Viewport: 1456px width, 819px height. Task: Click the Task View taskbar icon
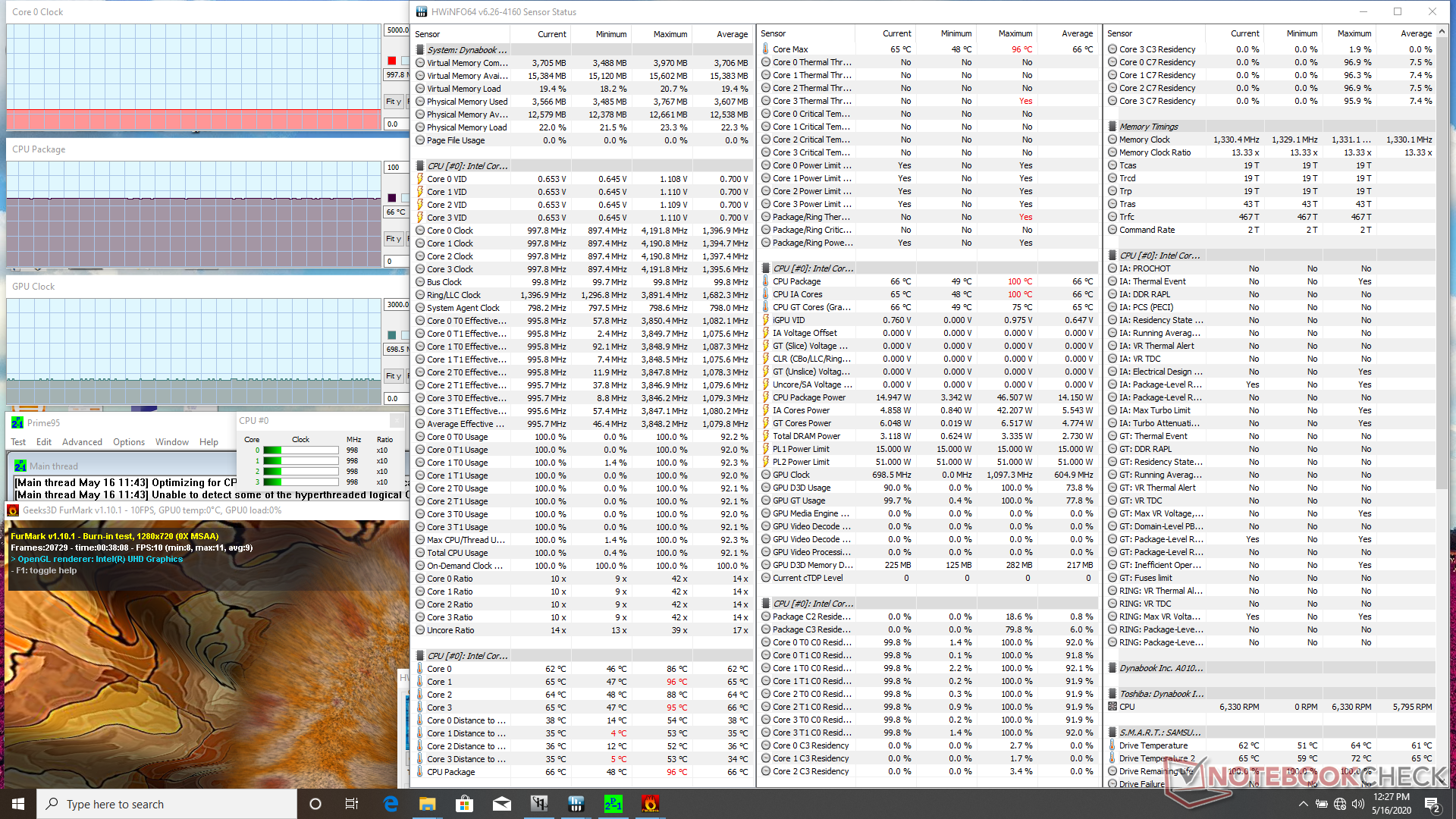[352, 804]
